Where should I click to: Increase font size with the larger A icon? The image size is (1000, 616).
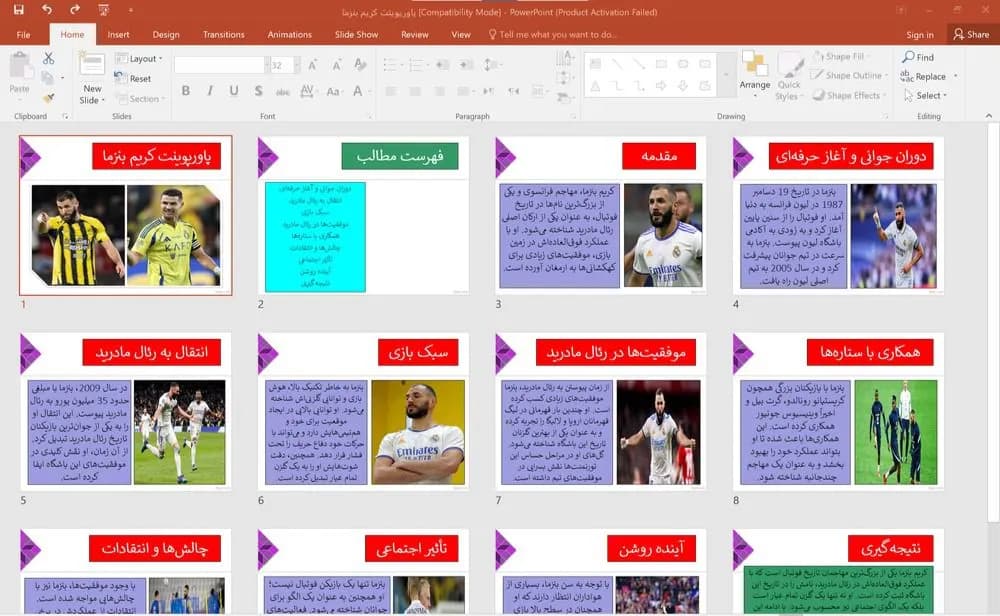click(x=312, y=65)
